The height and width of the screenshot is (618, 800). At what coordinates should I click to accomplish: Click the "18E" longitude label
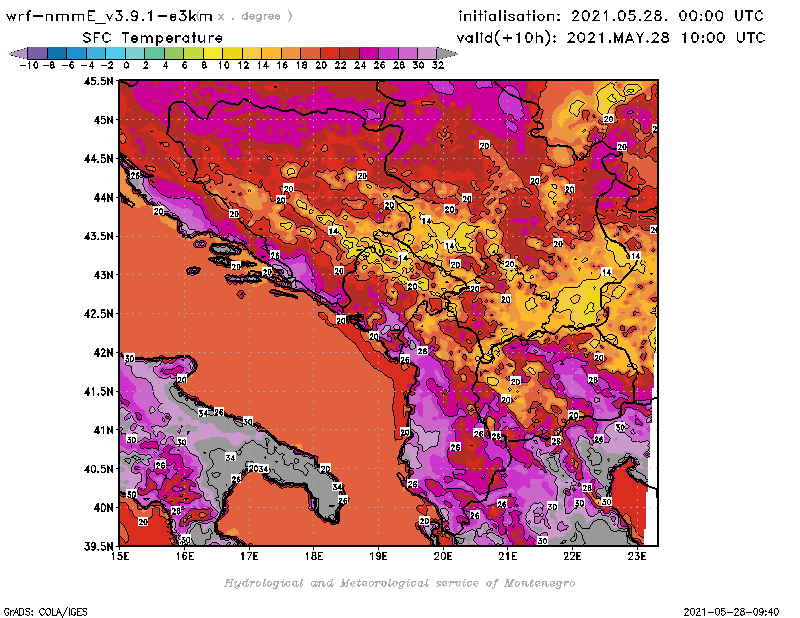click(314, 556)
